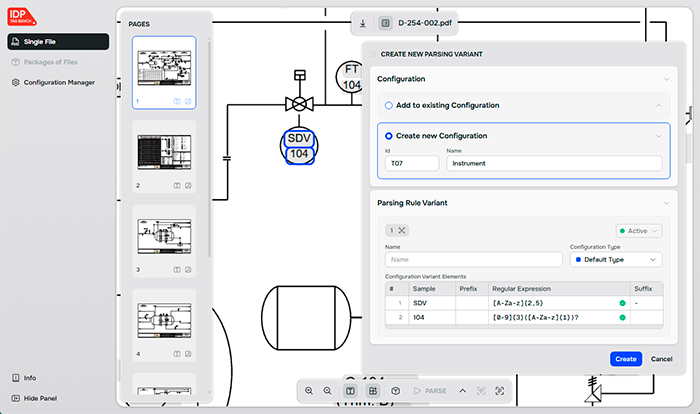The height and width of the screenshot is (414, 700).
Task: Click the Packages of Files box icon
Action: 16,62
